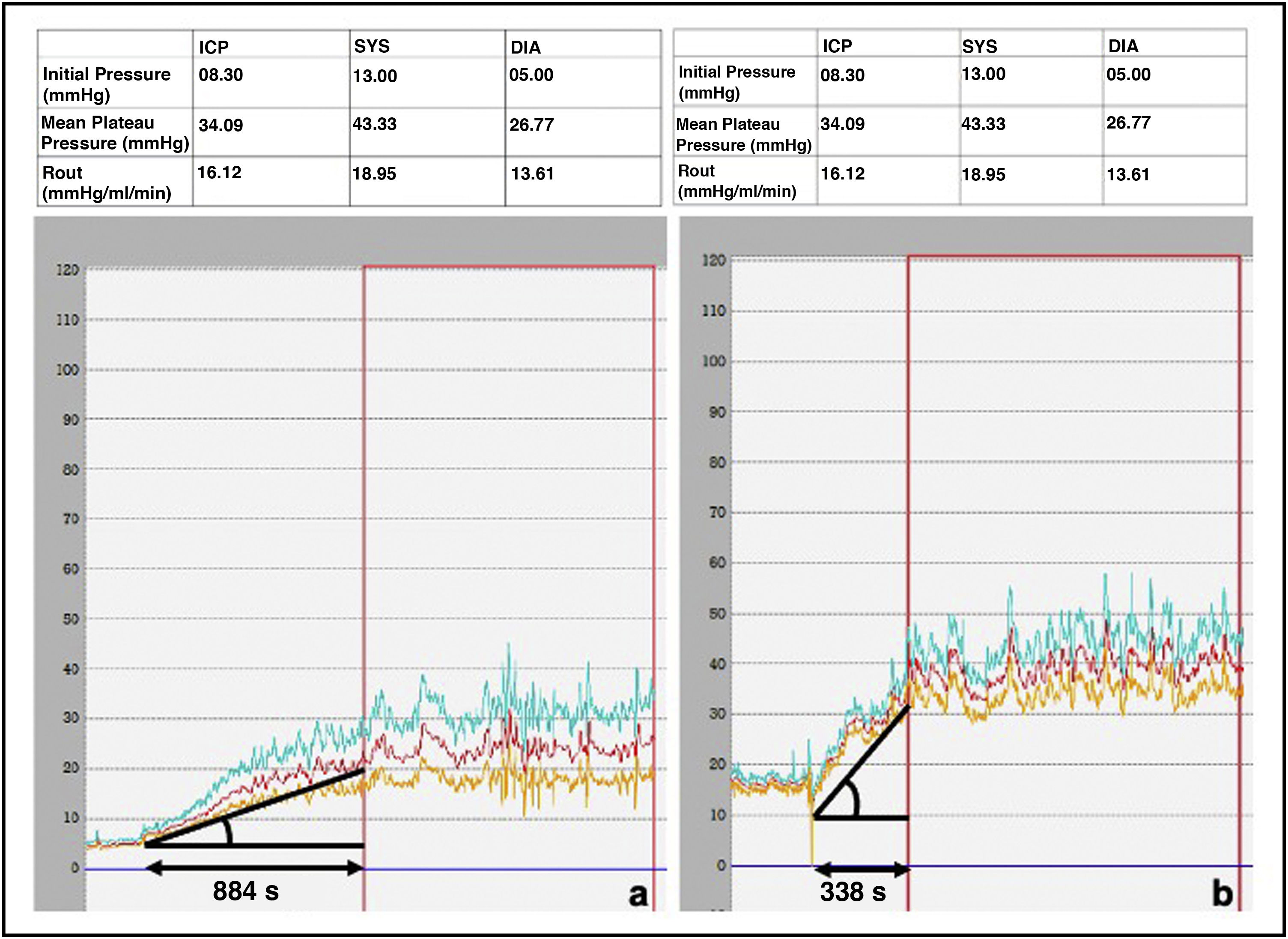Click the ICP Rout value 16.12 in left table
Image resolution: width=1288 pixels, height=939 pixels.
click(219, 172)
